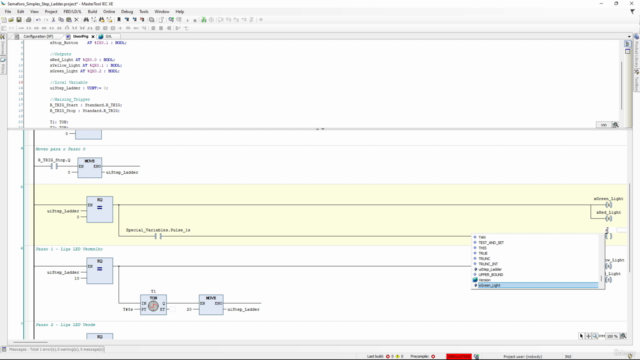The height and width of the screenshot is (360, 640).
Task: Open the Online menu
Action: (x=109, y=11)
